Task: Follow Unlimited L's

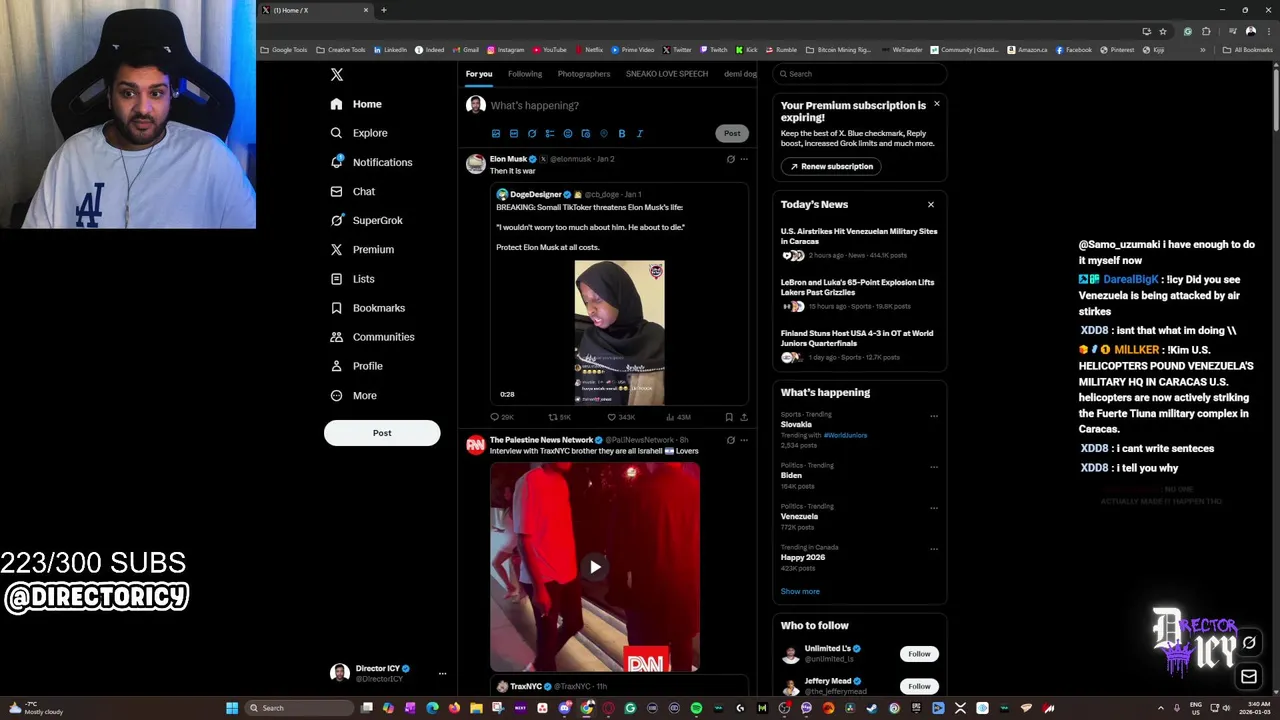Action: coord(919,654)
